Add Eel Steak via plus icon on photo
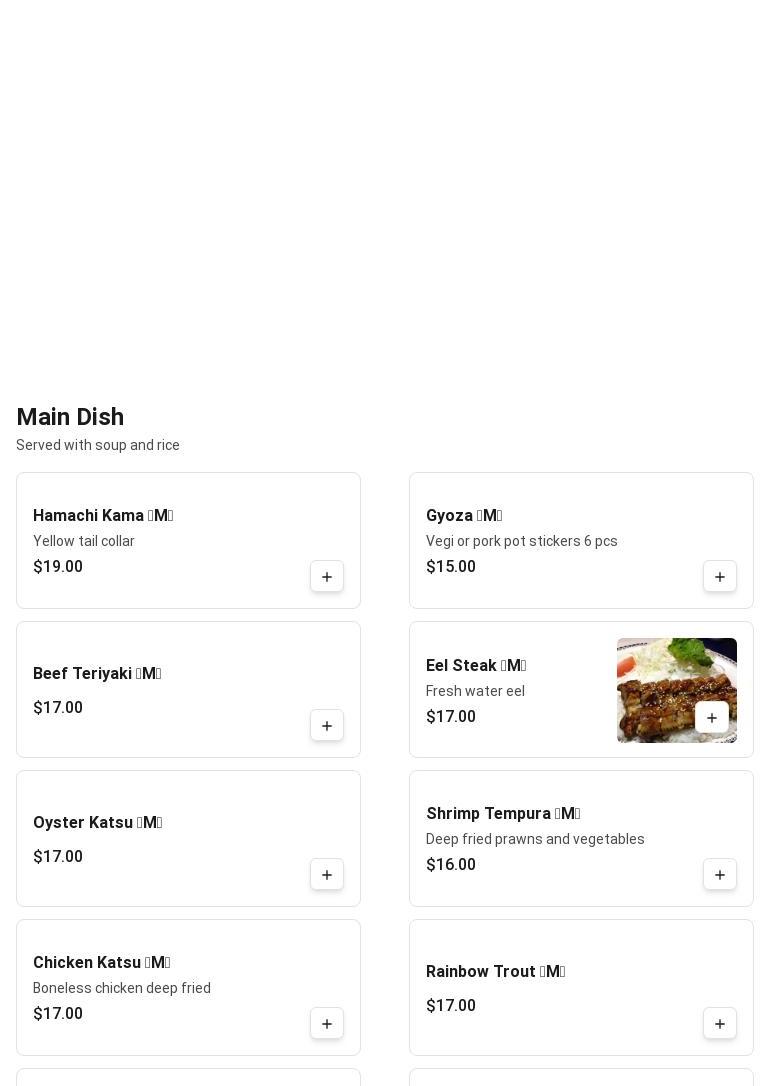The height and width of the screenshot is (1086, 770). click(711, 718)
